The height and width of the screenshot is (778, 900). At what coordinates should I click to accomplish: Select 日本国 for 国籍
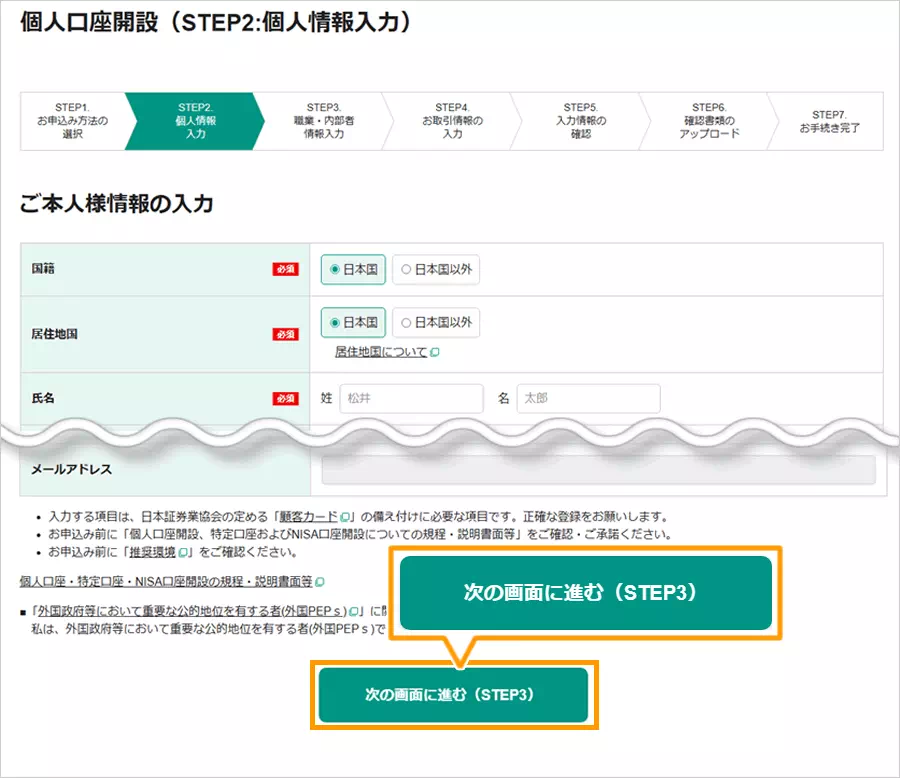(353, 269)
